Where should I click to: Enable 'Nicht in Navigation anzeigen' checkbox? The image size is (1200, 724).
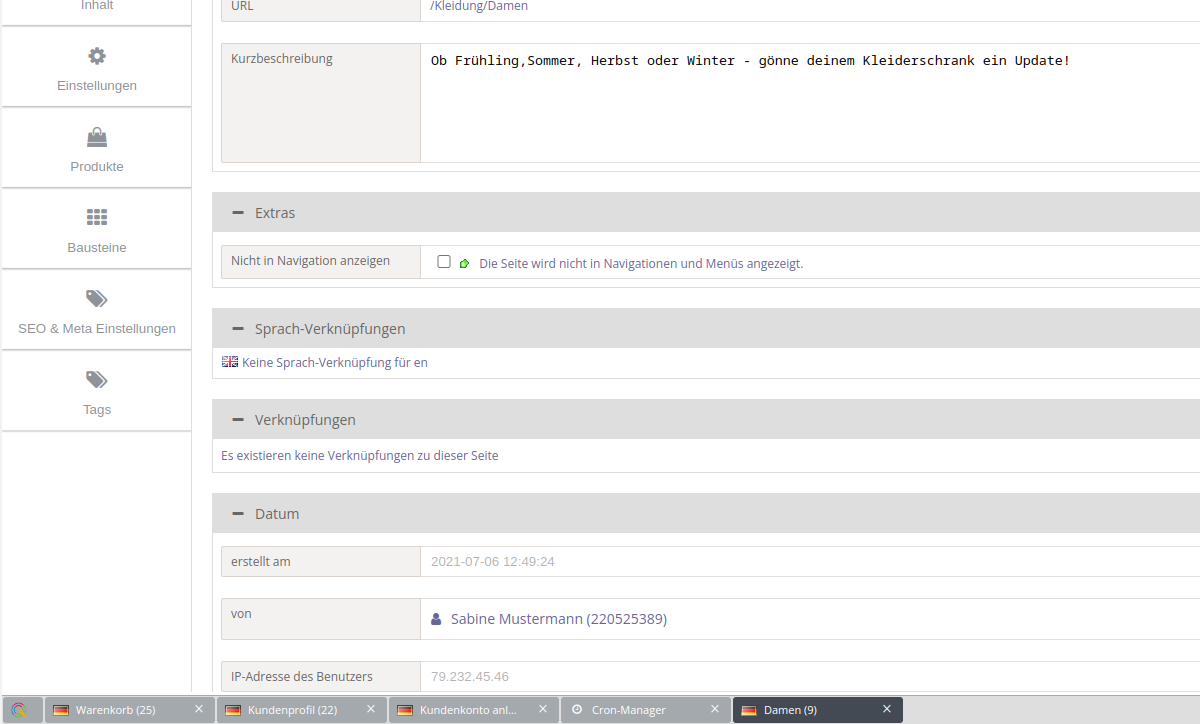pyautogui.click(x=444, y=262)
